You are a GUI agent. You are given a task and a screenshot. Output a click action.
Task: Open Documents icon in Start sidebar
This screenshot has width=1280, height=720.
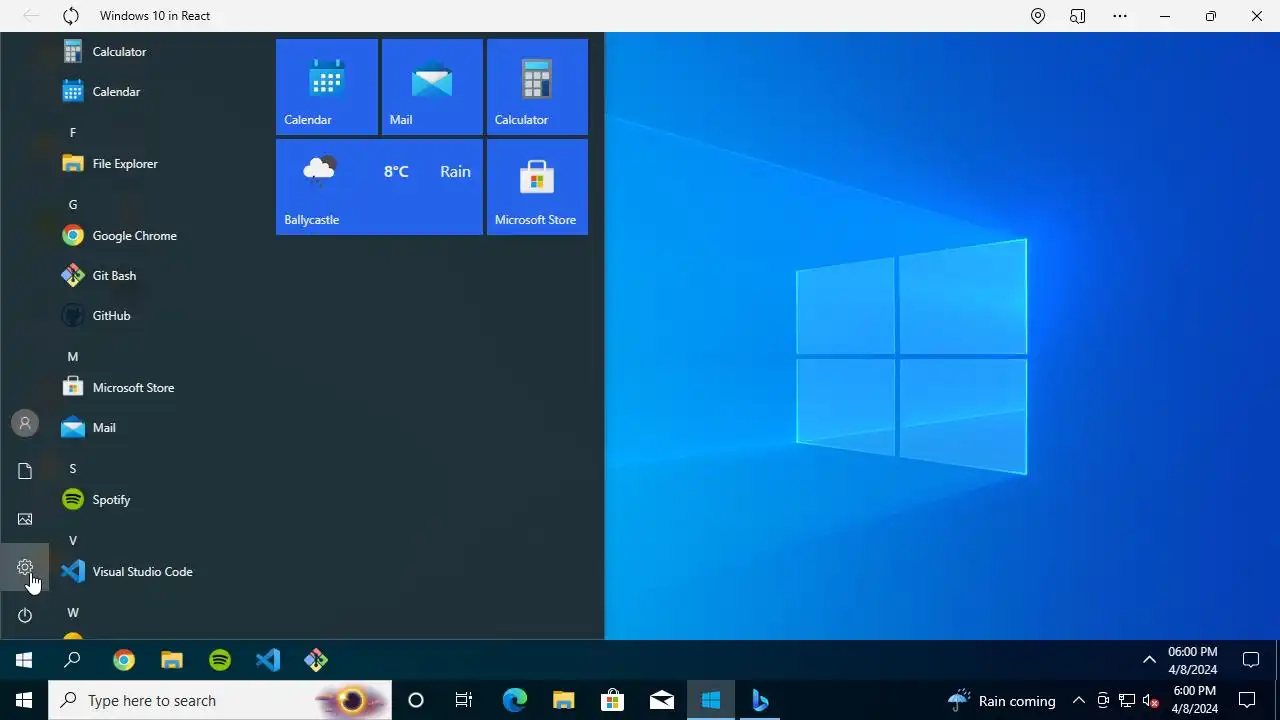click(x=25, y=471)
